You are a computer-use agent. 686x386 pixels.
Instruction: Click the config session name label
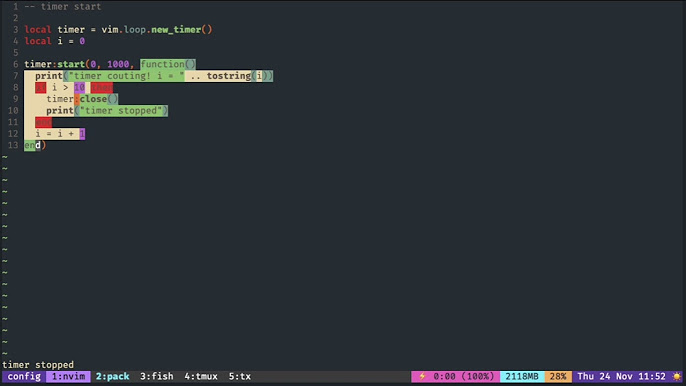tap(24, 376)
